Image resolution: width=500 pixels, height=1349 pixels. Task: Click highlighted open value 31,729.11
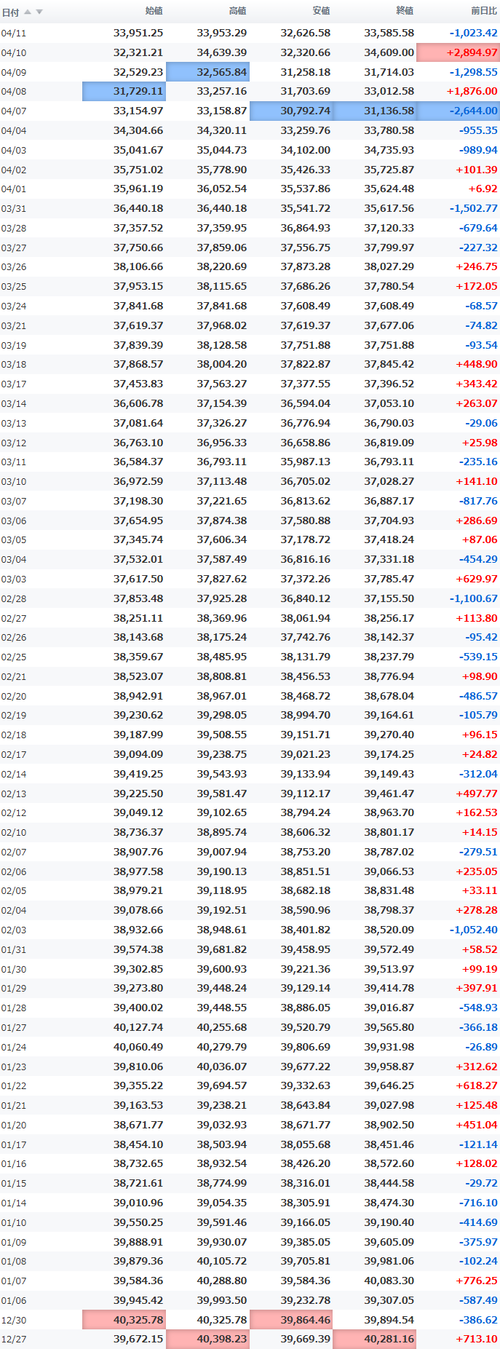[x=125, y=91]
